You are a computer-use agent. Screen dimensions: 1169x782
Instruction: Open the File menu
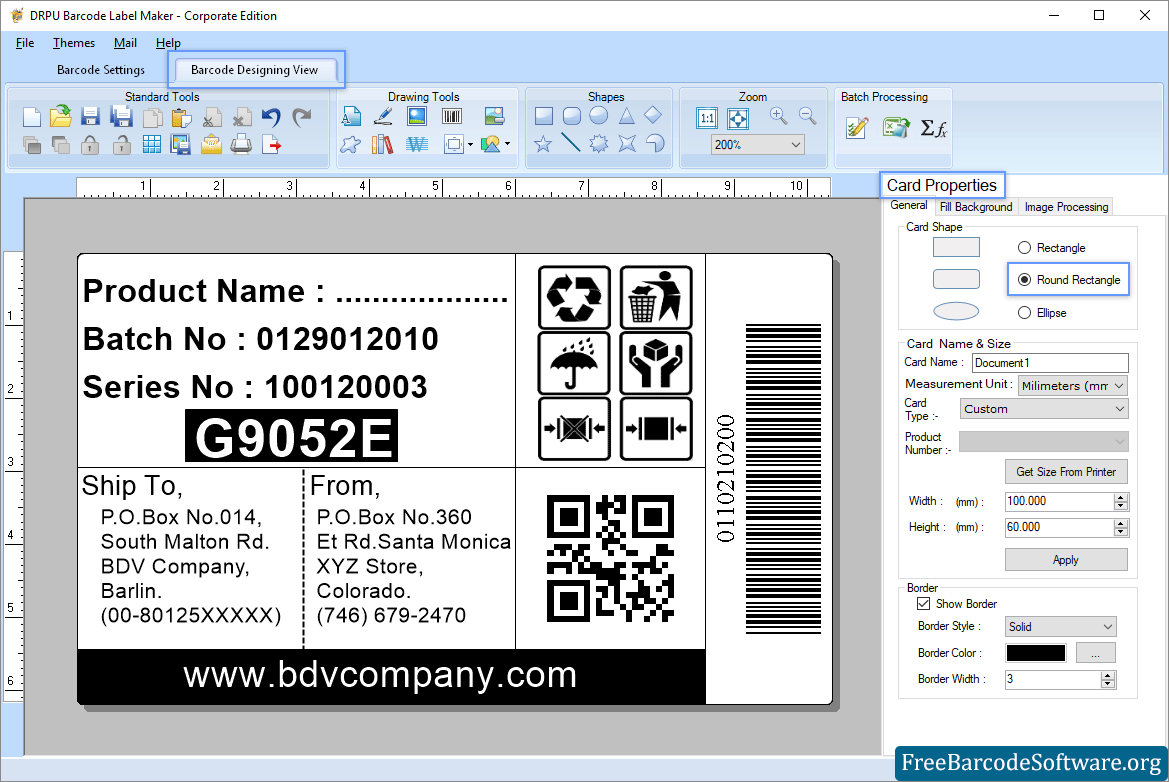click(25, 42)
